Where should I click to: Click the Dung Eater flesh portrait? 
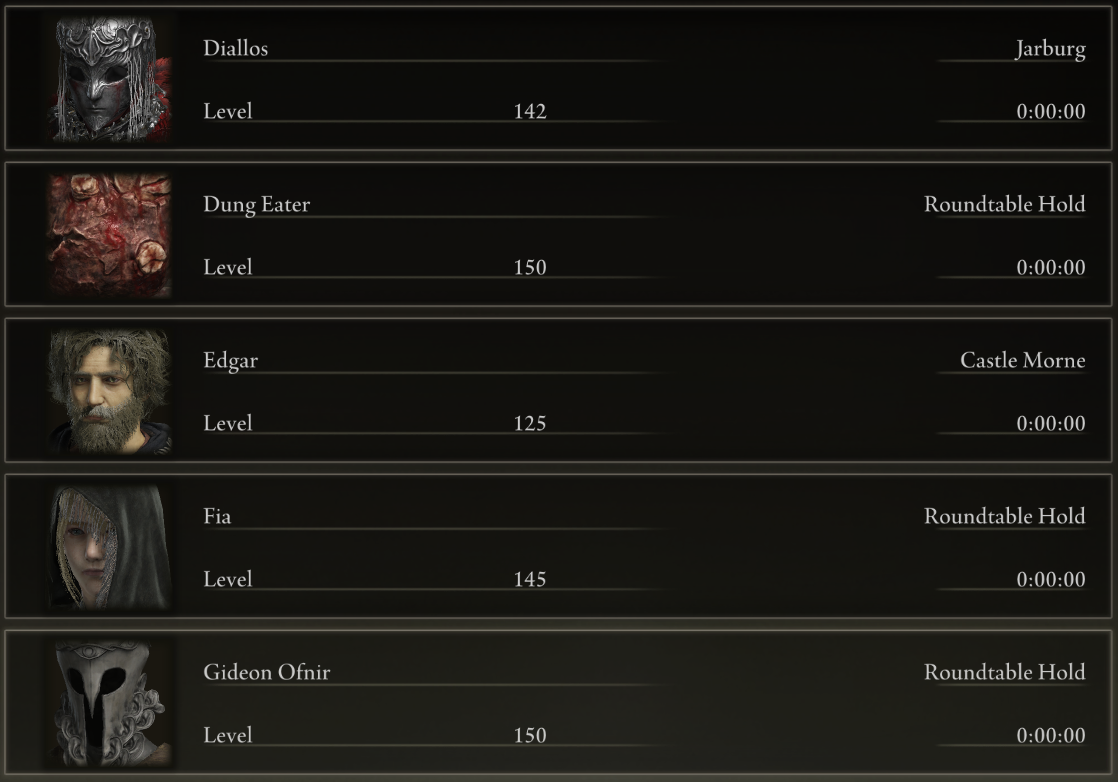tap(109, 235)
